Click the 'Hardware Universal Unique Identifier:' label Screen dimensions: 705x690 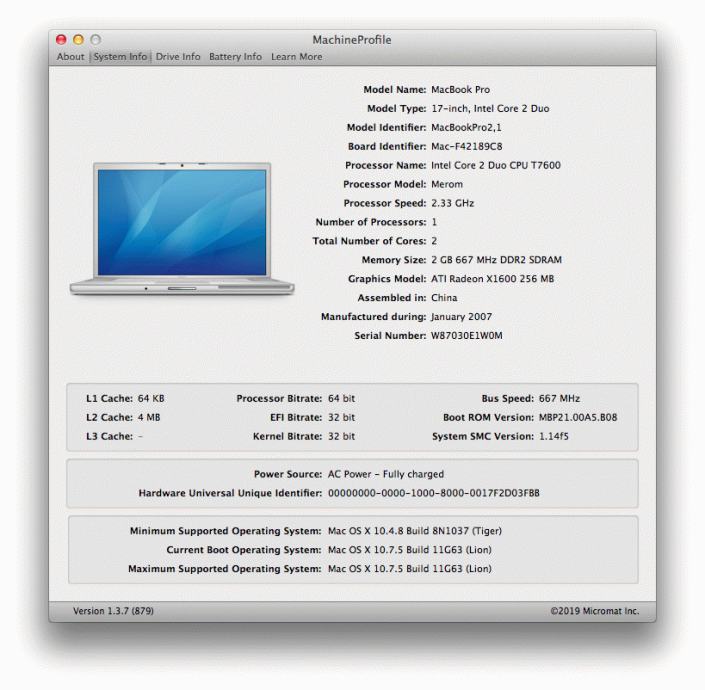click(x=230, y=493)
